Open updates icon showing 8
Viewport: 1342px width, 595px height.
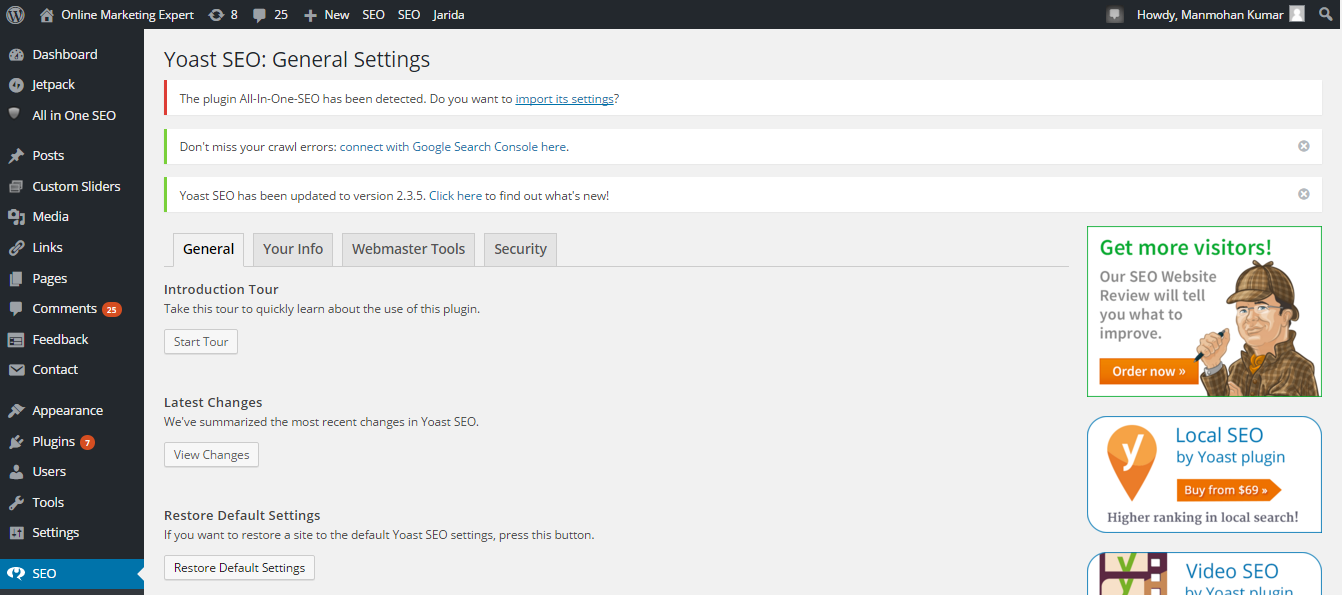point(216,15)
